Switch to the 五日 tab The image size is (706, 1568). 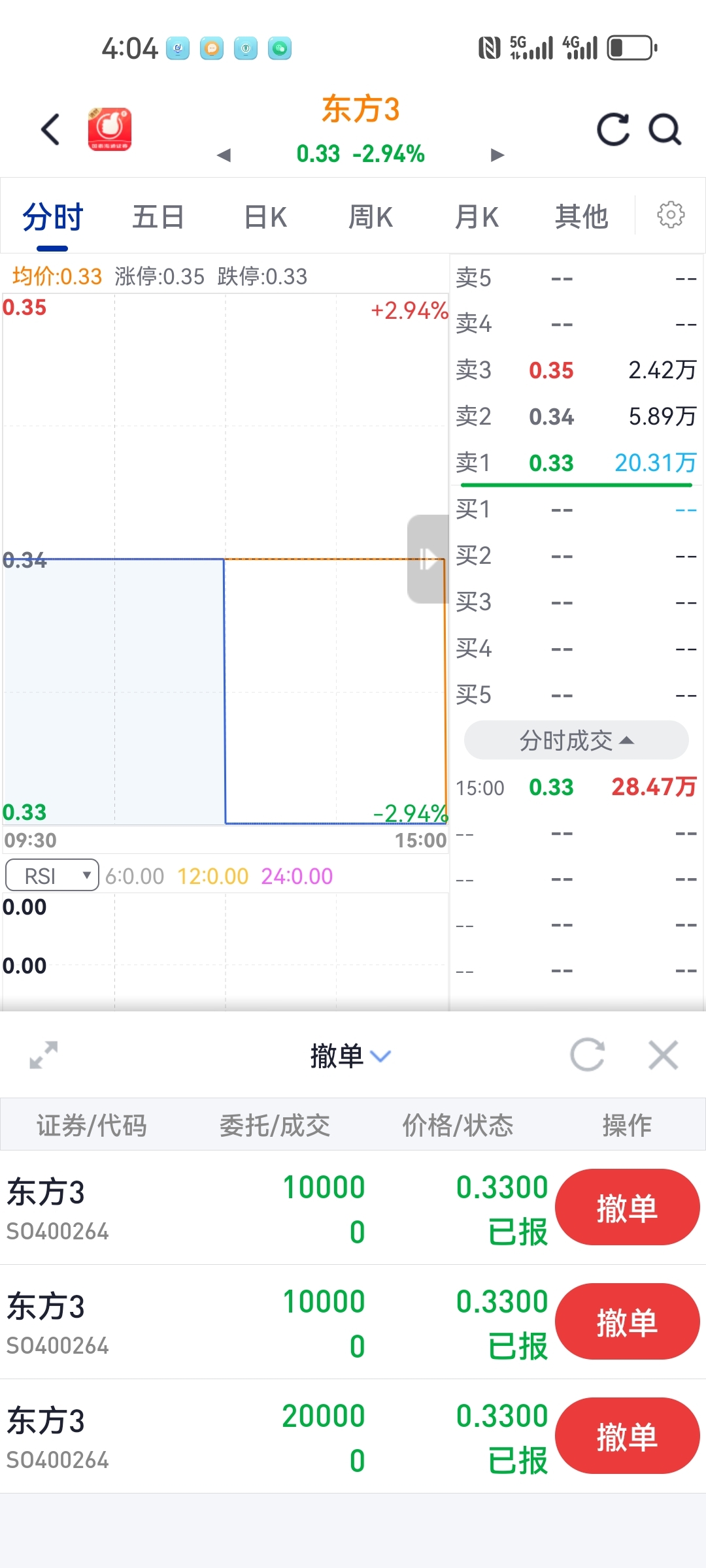pyautogui.click(x=158, y=217)
